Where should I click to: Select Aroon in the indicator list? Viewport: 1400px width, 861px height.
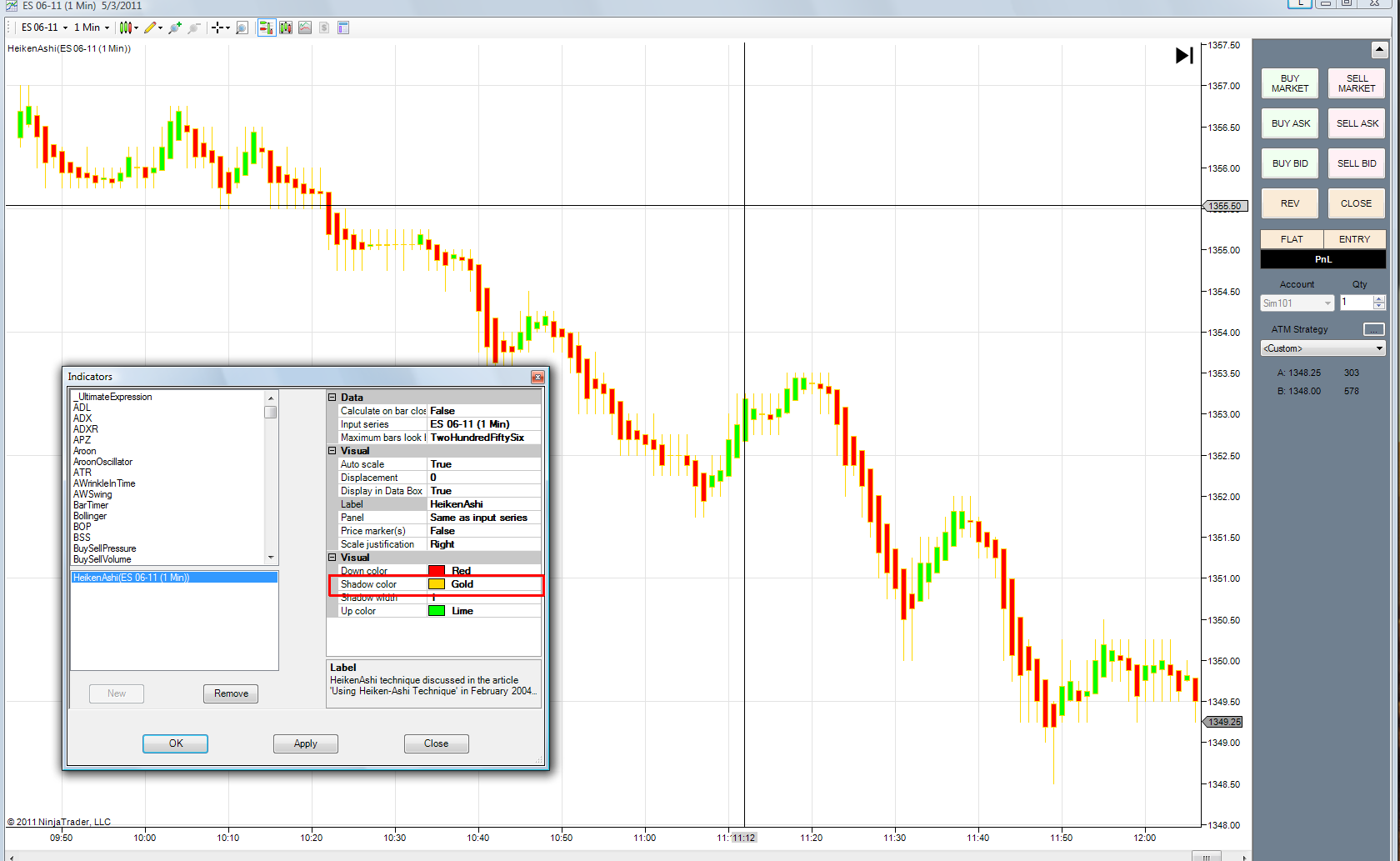(84, 451)
